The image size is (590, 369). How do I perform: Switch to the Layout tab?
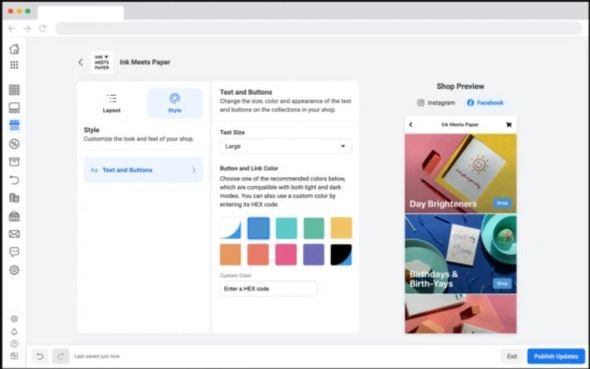(111, 103)
